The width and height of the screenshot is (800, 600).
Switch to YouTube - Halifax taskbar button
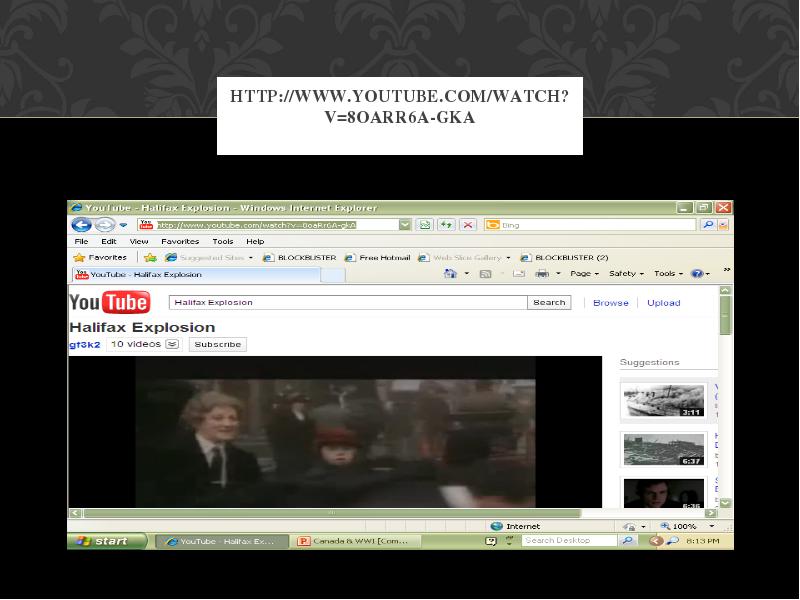pos(221,541)
